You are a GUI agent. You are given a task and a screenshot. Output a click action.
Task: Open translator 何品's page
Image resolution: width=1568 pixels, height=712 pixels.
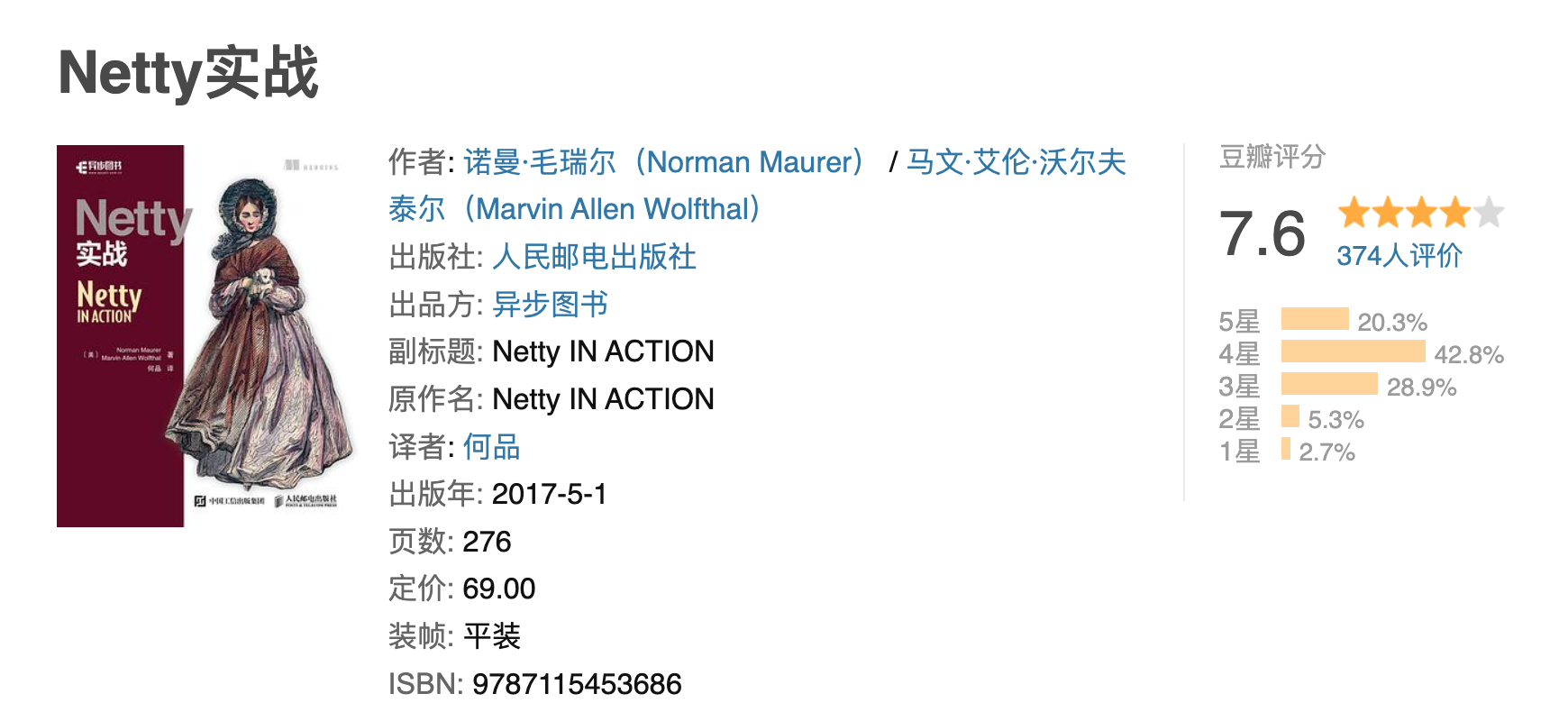point(491,446)
